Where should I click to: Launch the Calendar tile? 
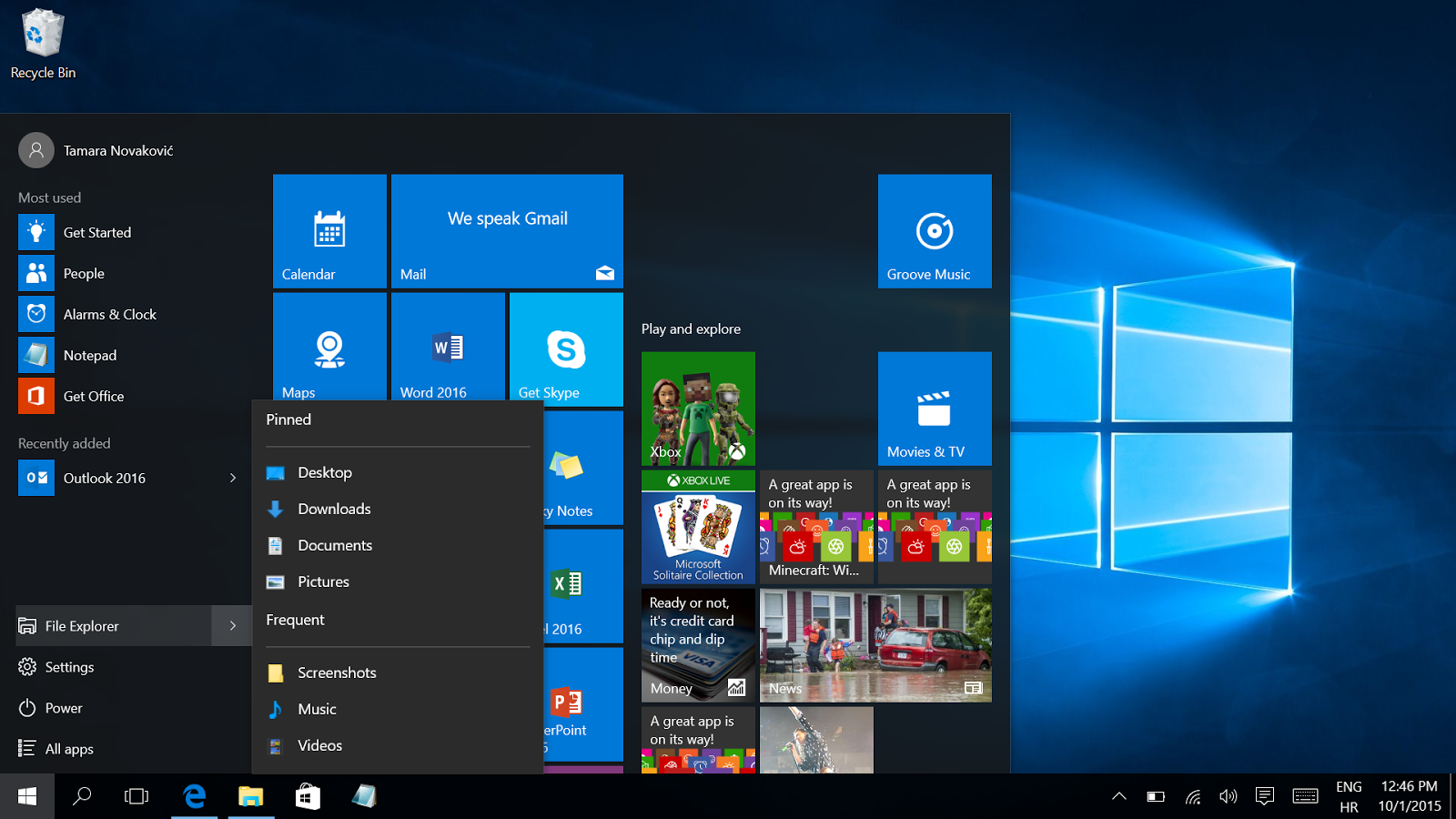[x=329, y=231]
